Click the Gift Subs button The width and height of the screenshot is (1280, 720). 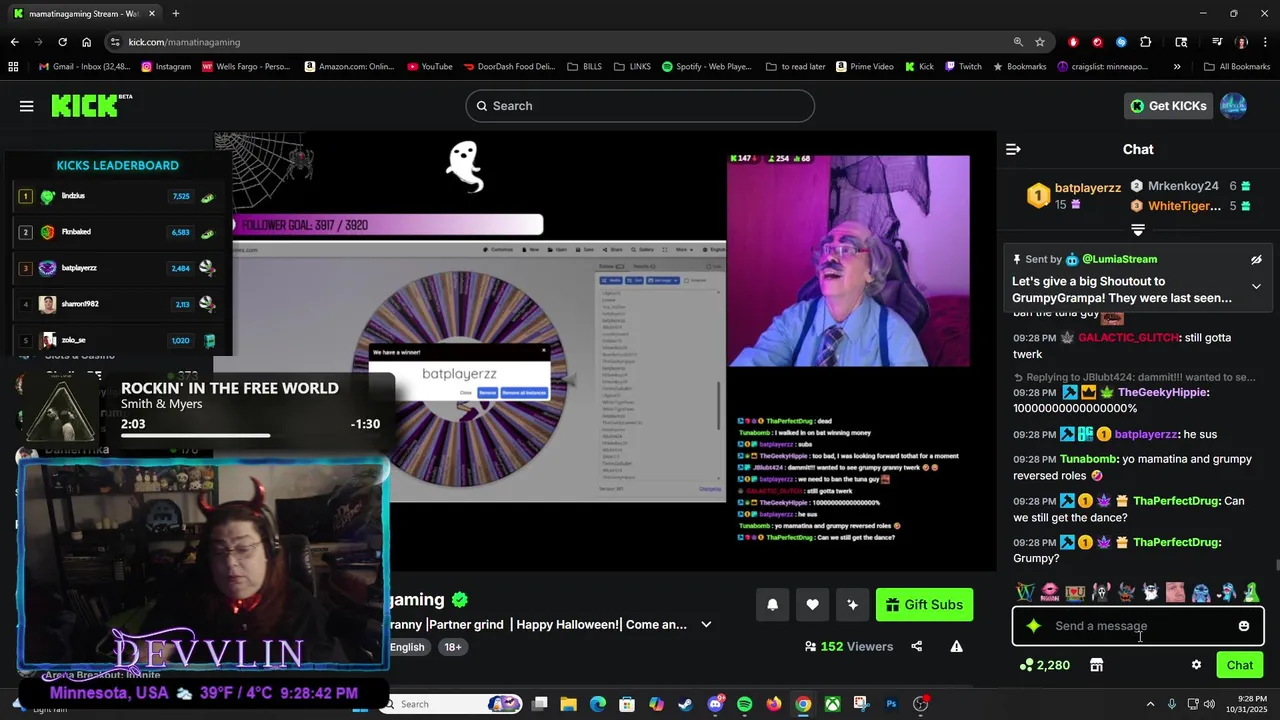pyautogui.click(x=924, y=604)
